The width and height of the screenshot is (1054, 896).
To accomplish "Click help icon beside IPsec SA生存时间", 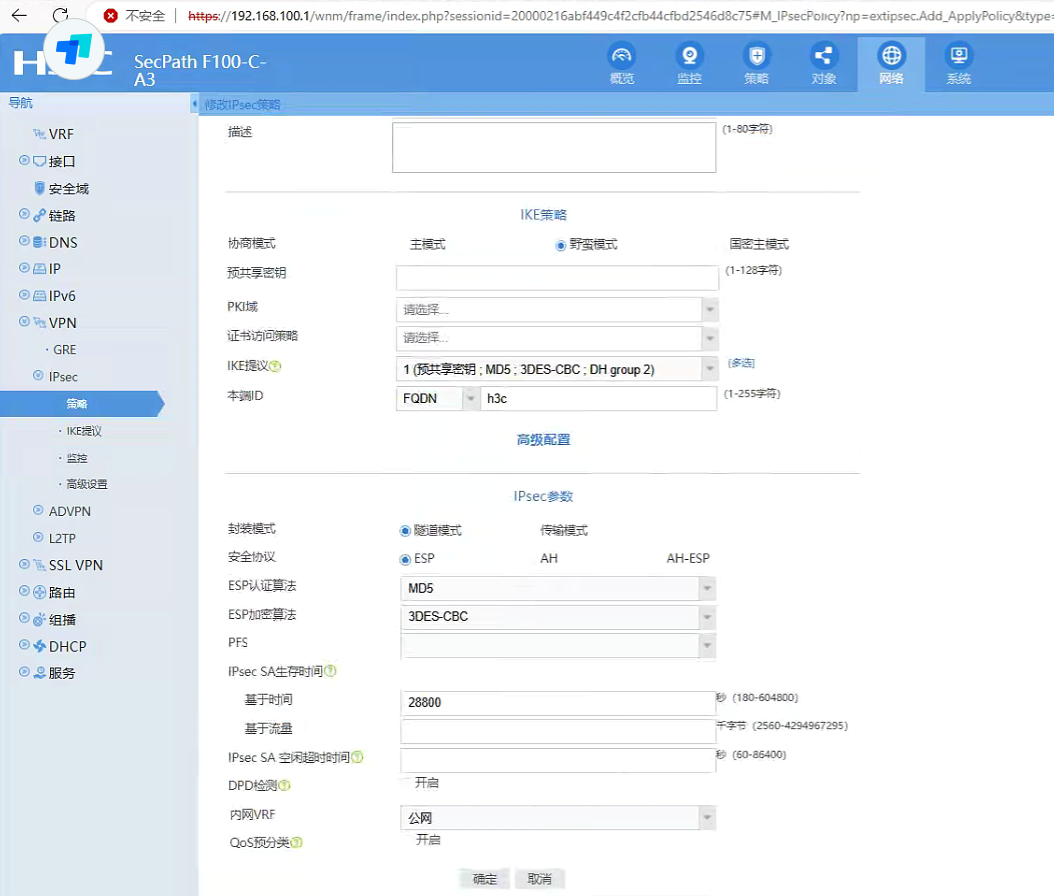I will coord(330,672).
